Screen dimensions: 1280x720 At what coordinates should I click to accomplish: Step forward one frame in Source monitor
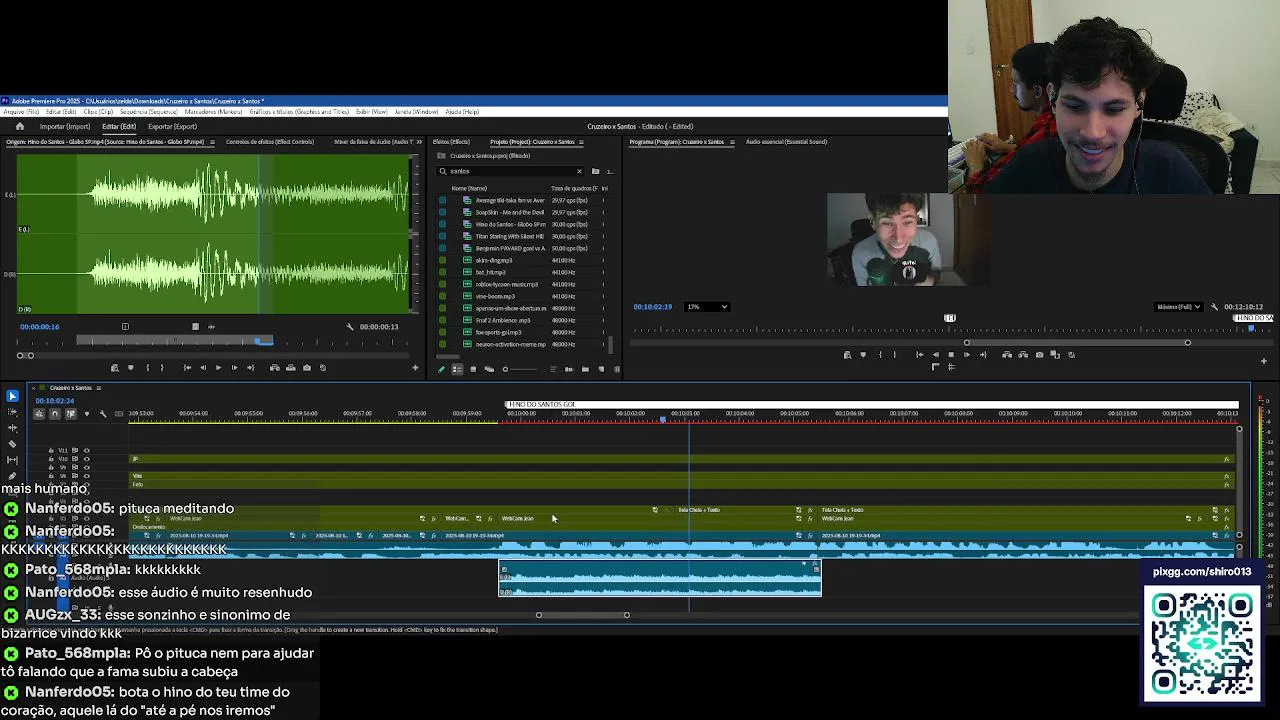(234, 368)
